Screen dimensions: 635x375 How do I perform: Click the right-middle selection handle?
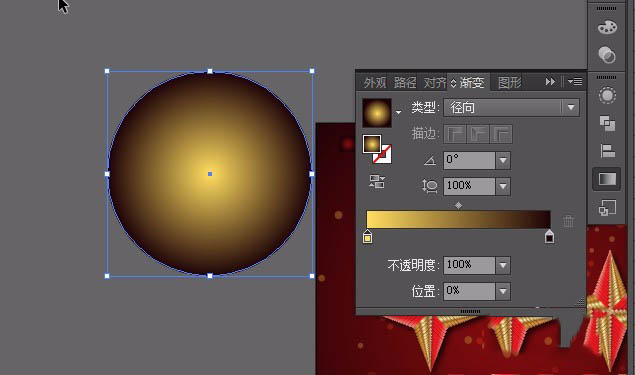[312, 174]
